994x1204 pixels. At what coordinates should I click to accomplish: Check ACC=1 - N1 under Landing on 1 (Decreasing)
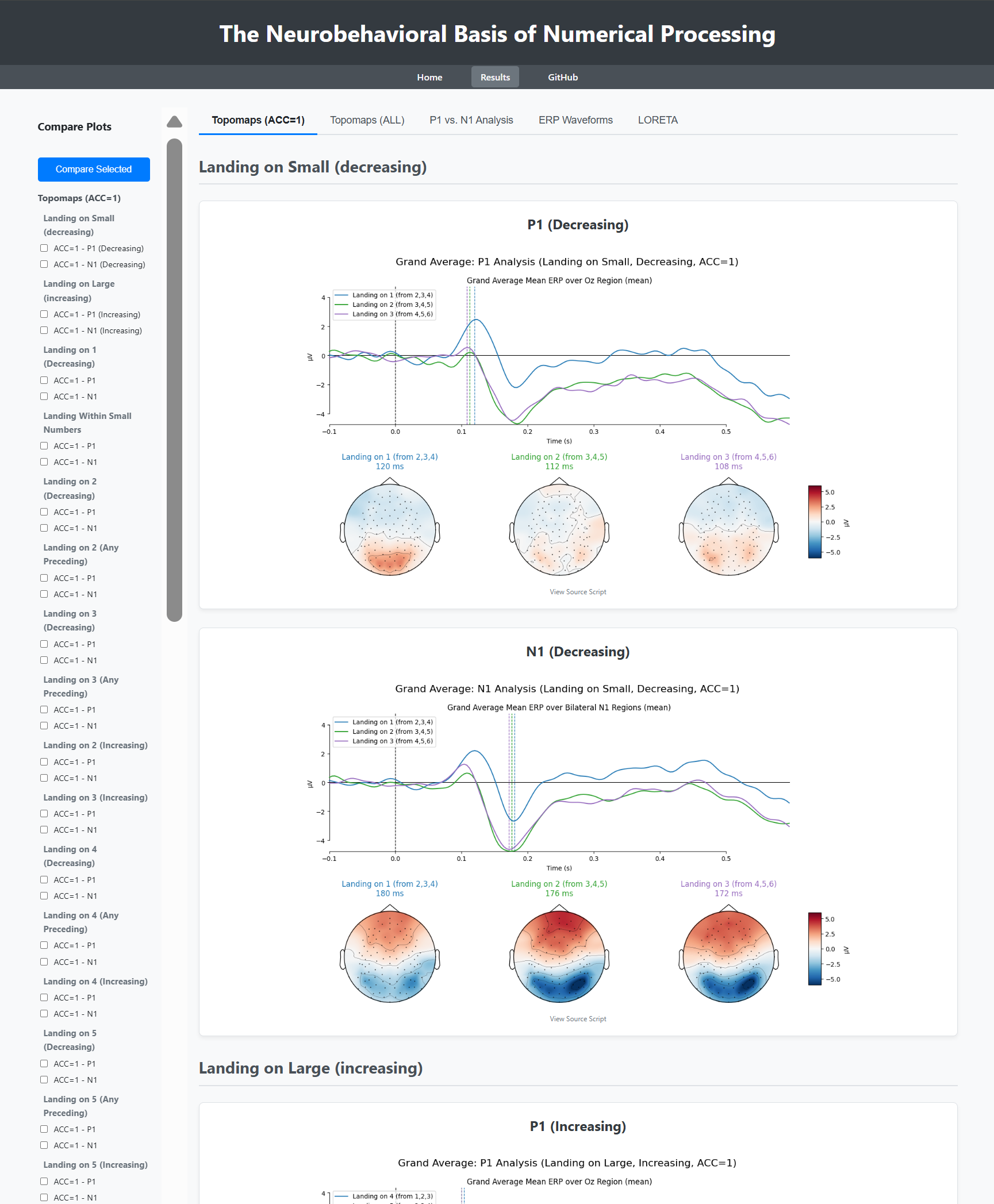tap(44, 397)
